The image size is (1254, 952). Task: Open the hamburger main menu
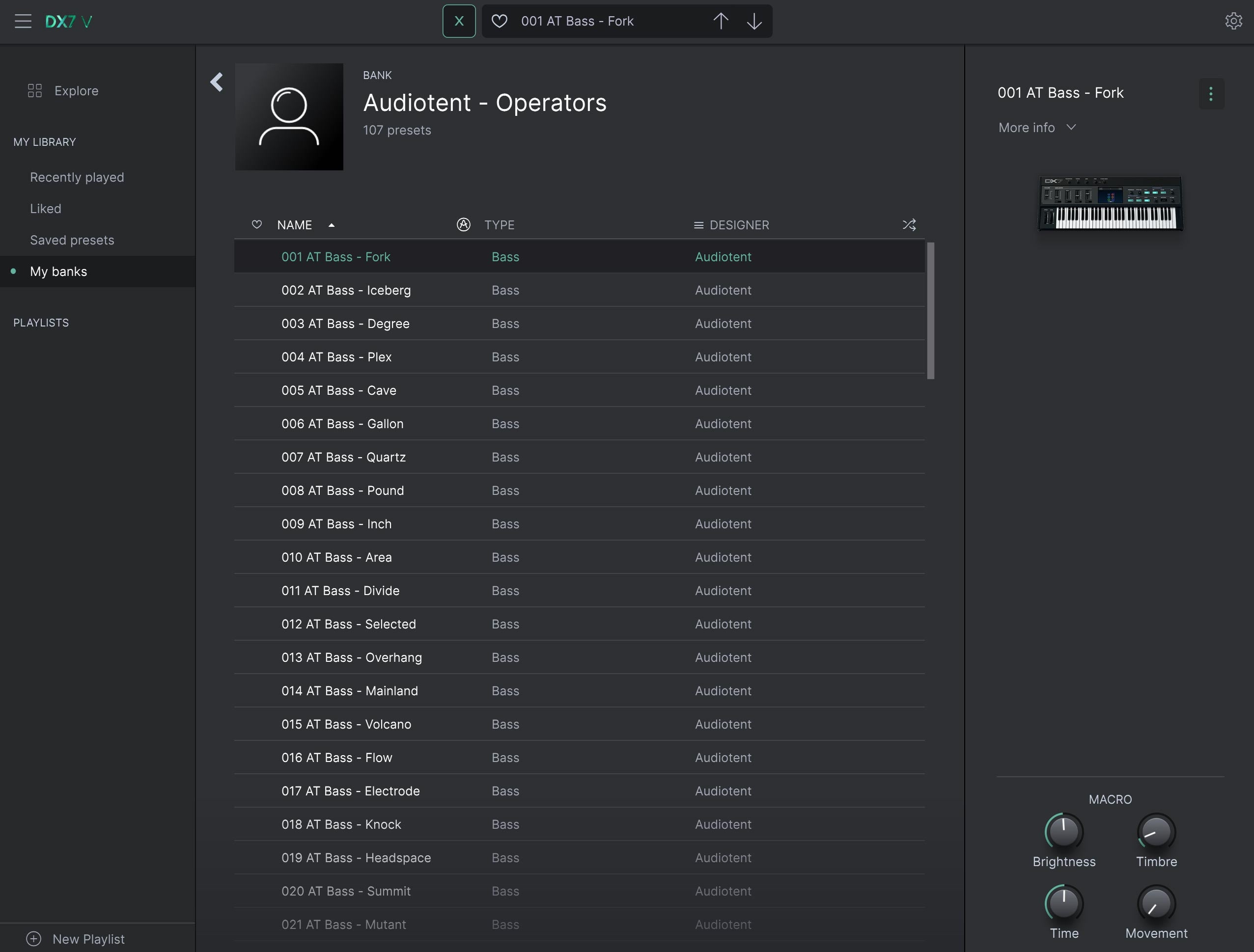(23, 22)
